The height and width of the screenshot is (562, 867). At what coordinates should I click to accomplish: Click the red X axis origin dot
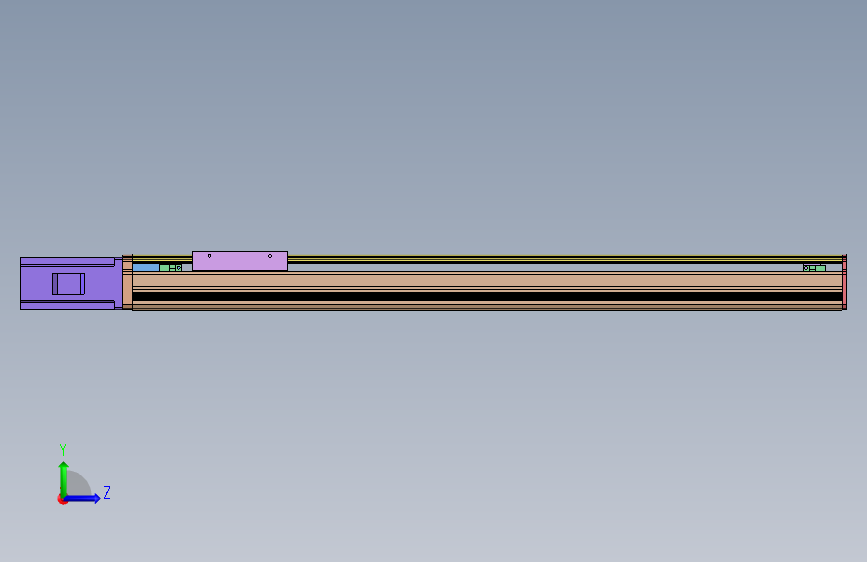tap(62, 500)
